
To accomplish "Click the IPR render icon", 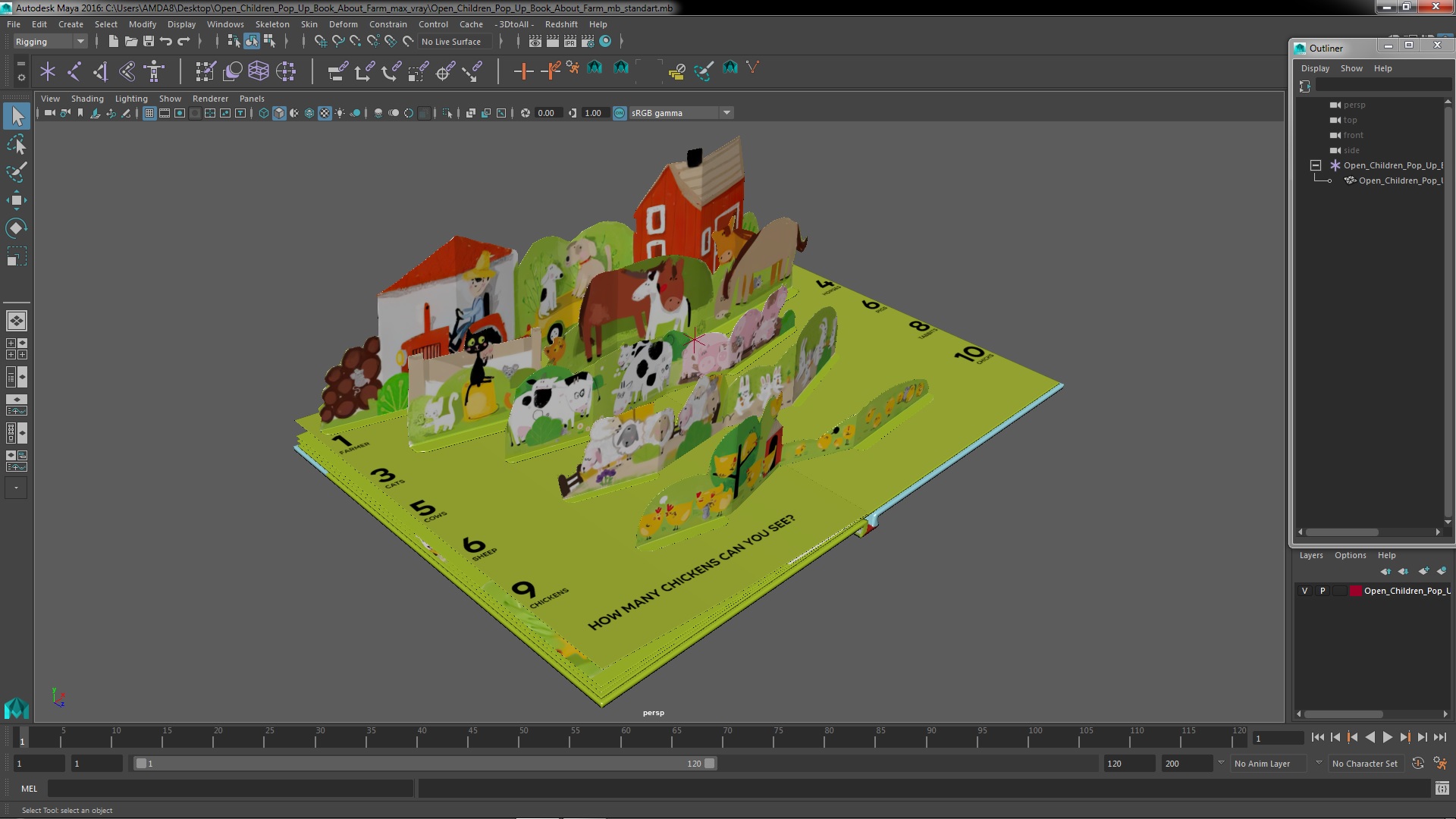I will pyautogui.click(x=570, y=42).
